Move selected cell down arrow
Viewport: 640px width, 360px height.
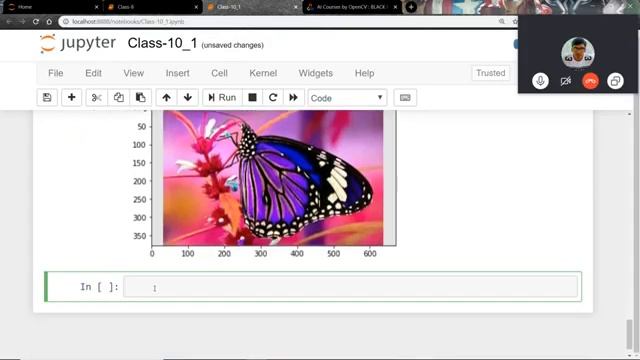tap(188, 98)
